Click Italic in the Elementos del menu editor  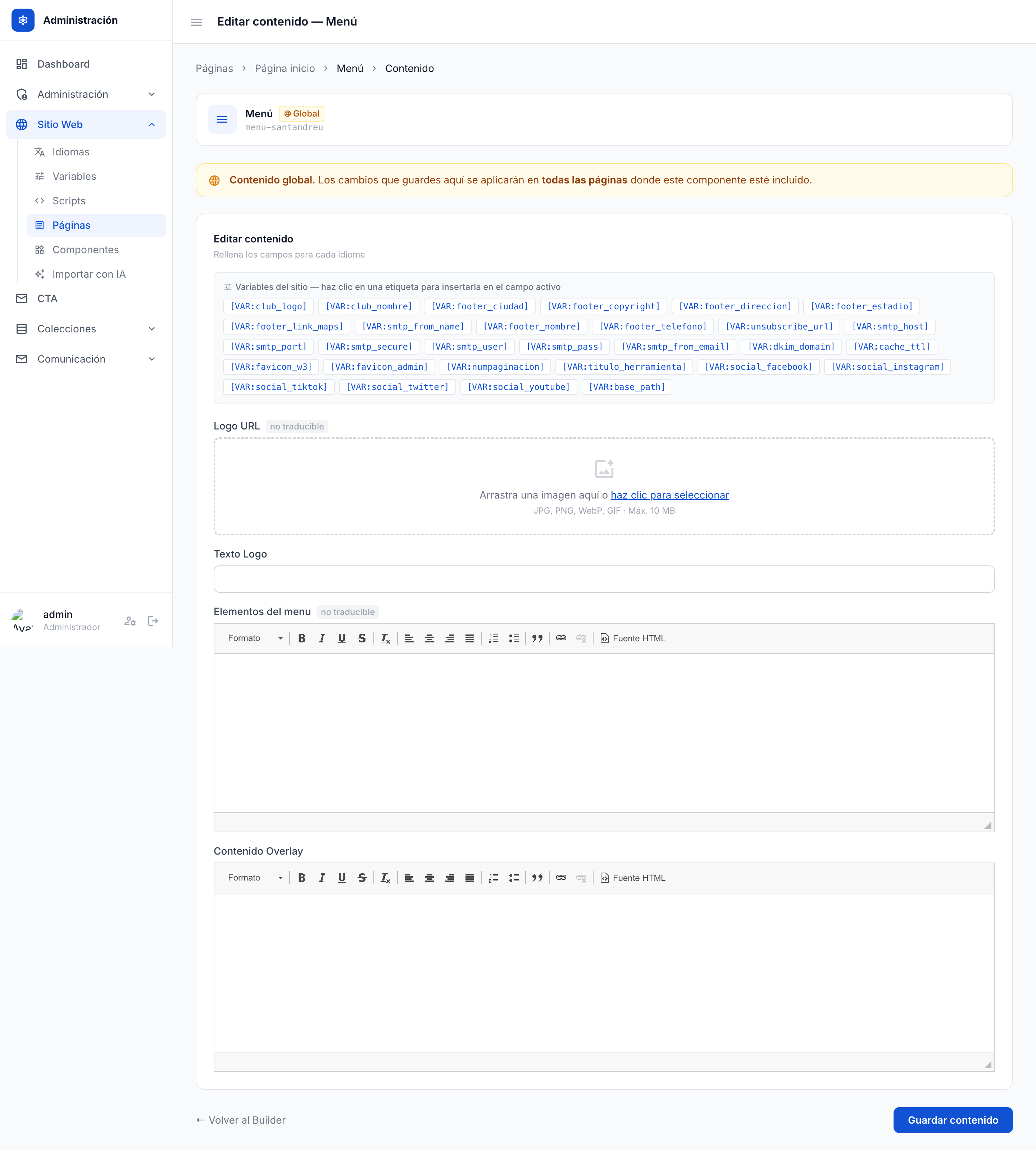pos(322,638)
